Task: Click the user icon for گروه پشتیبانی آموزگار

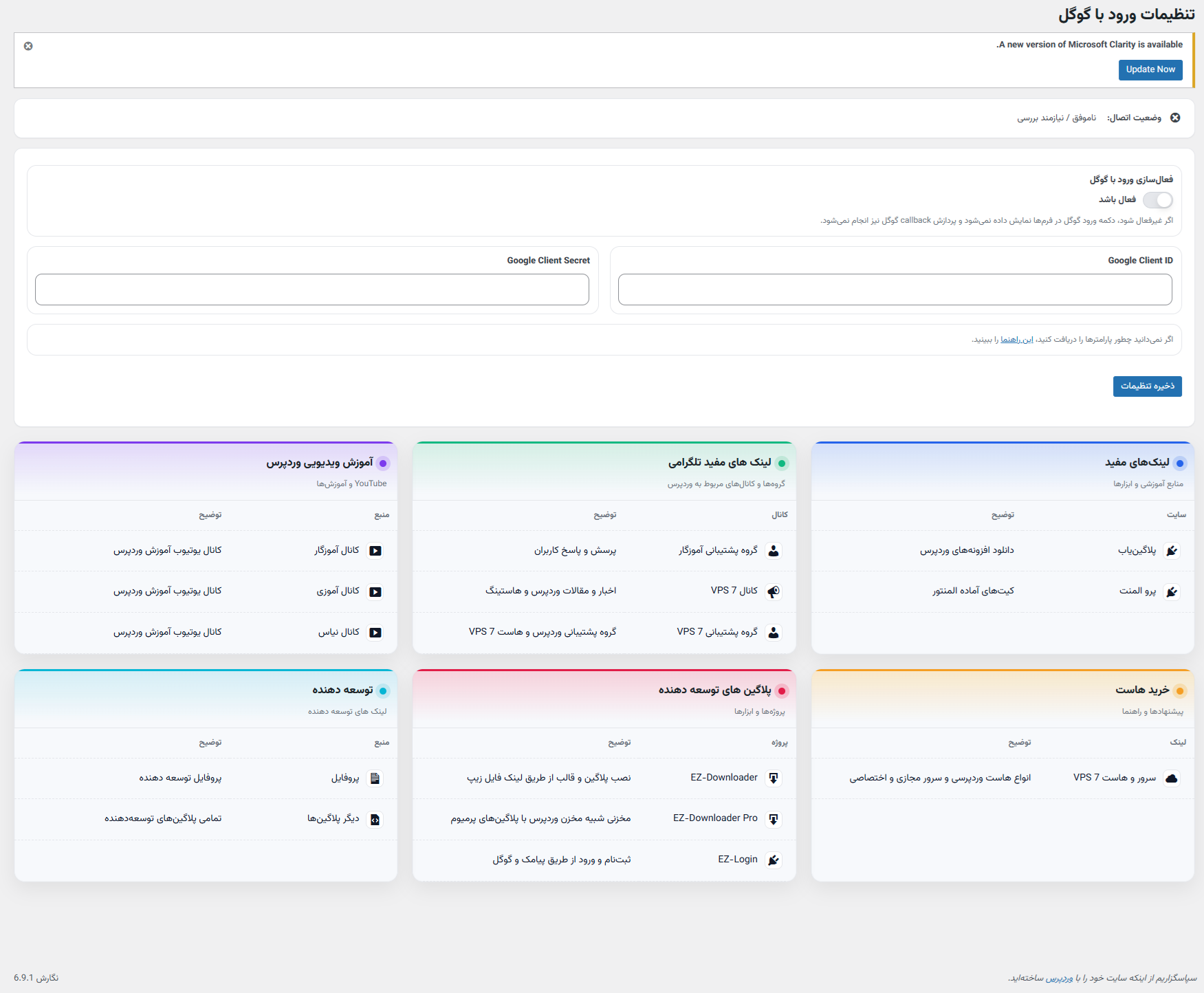Action: pos(774,551)
